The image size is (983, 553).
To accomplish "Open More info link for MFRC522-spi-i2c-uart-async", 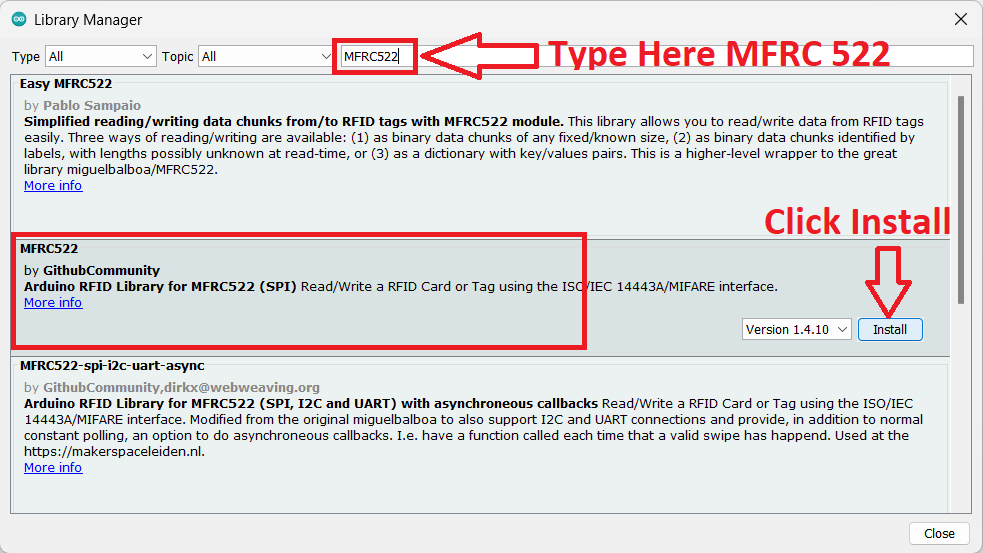I will pyautogui.click(x=53, y=468).
